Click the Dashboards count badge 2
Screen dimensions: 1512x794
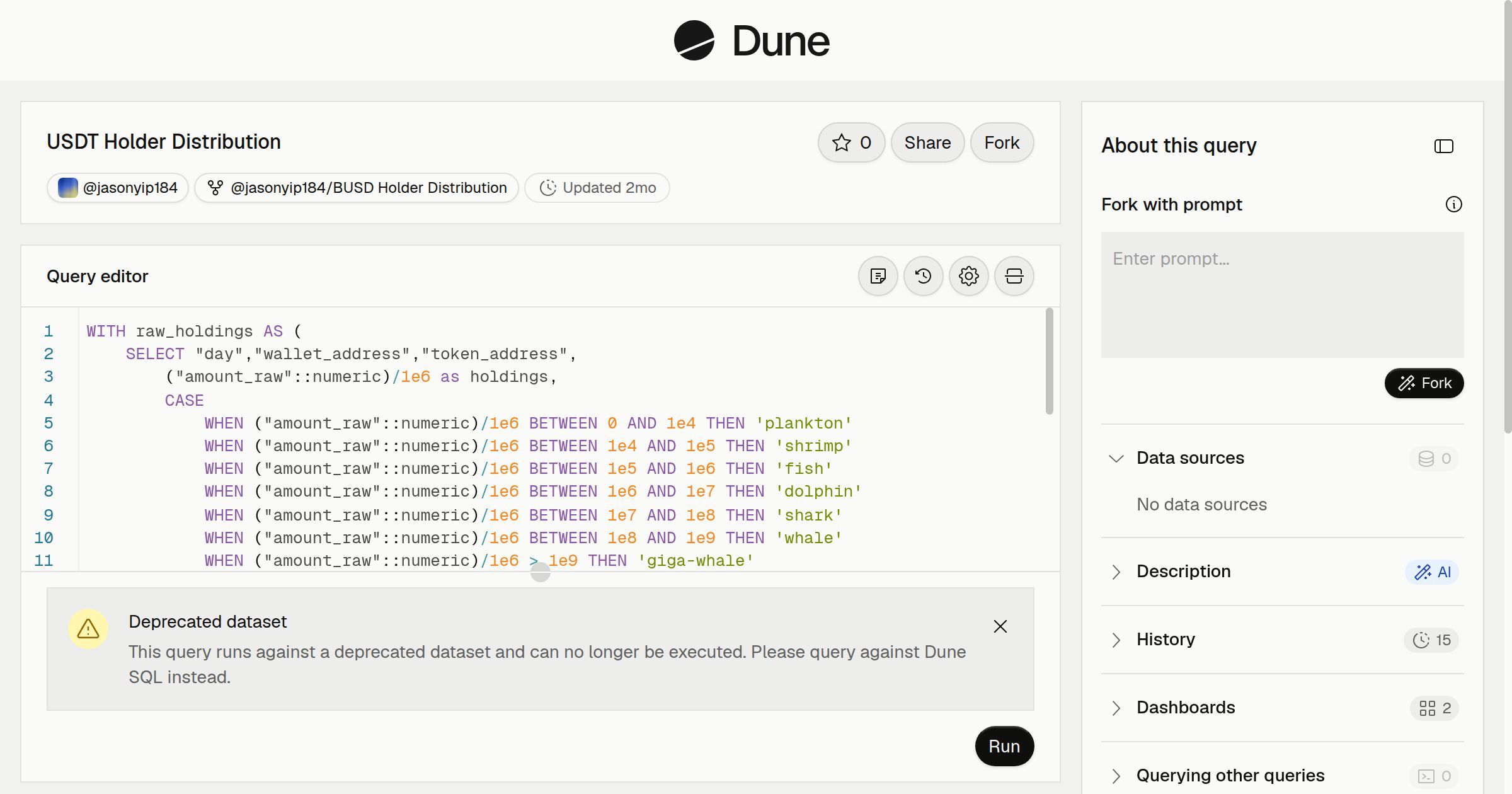tap(1435, 708)
